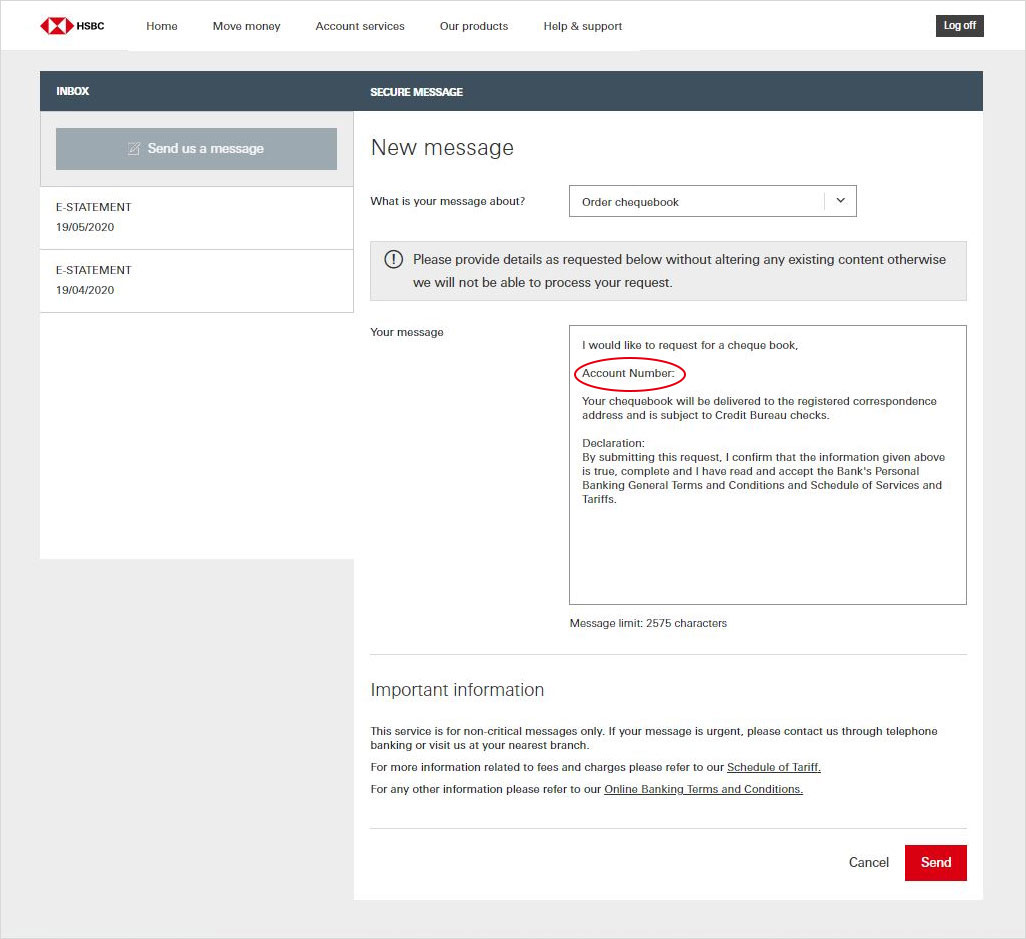Viewport: 1026px width, 939px height.
Task: Click the New message heading
Action: pos(442,148)
